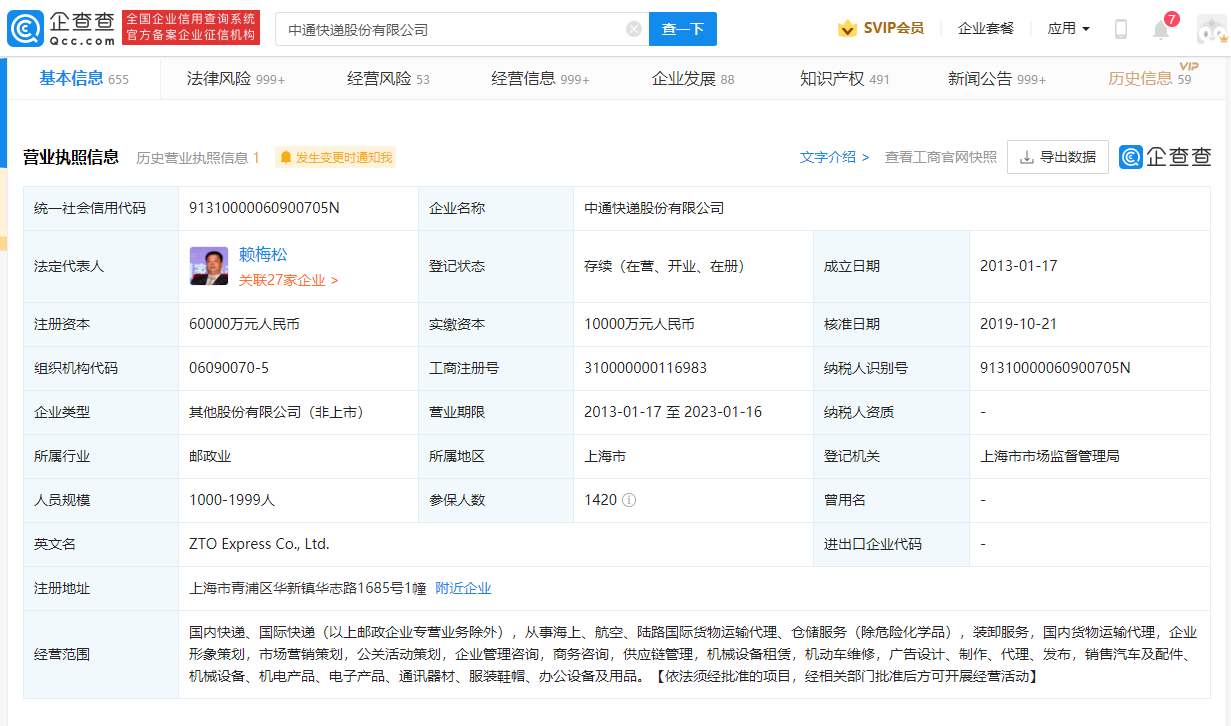Screen dimensions: 1231x726
Task: Expand 文字介绍 link
Action: pyautogui.click(x=835, y=157)
